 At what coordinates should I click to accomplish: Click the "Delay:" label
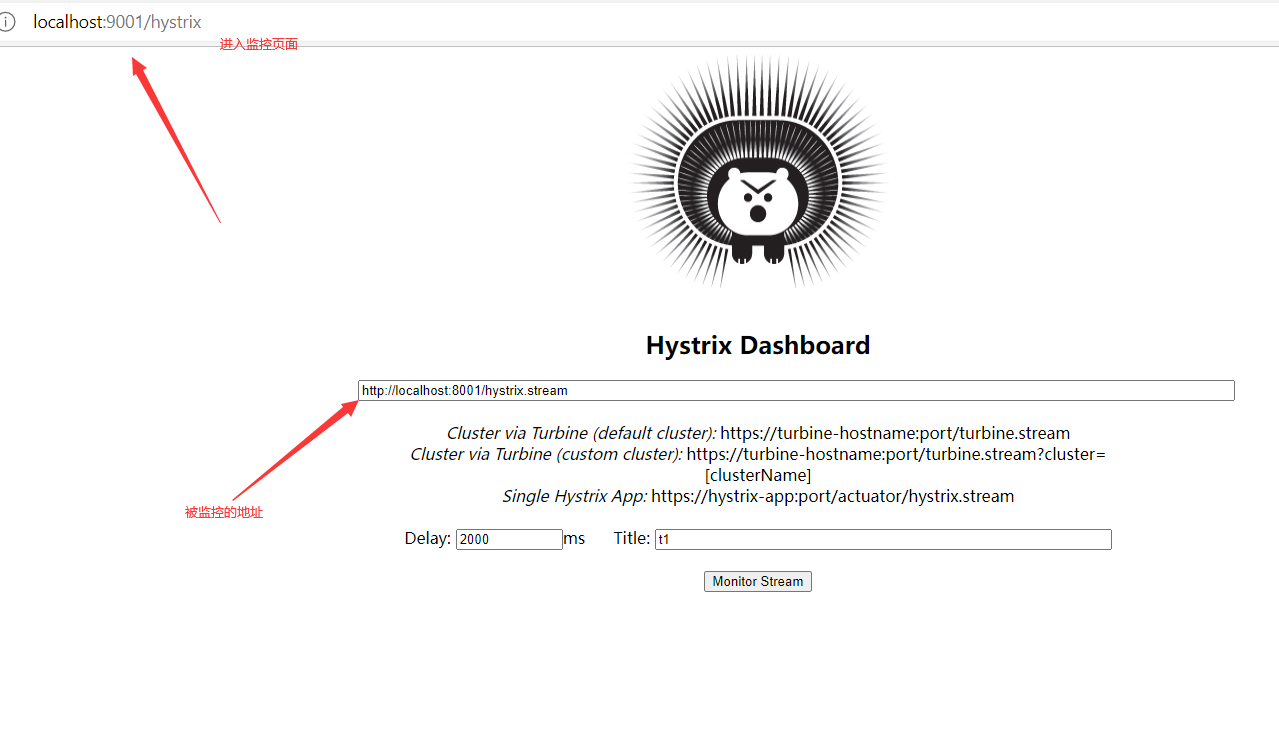coord(428,538)
